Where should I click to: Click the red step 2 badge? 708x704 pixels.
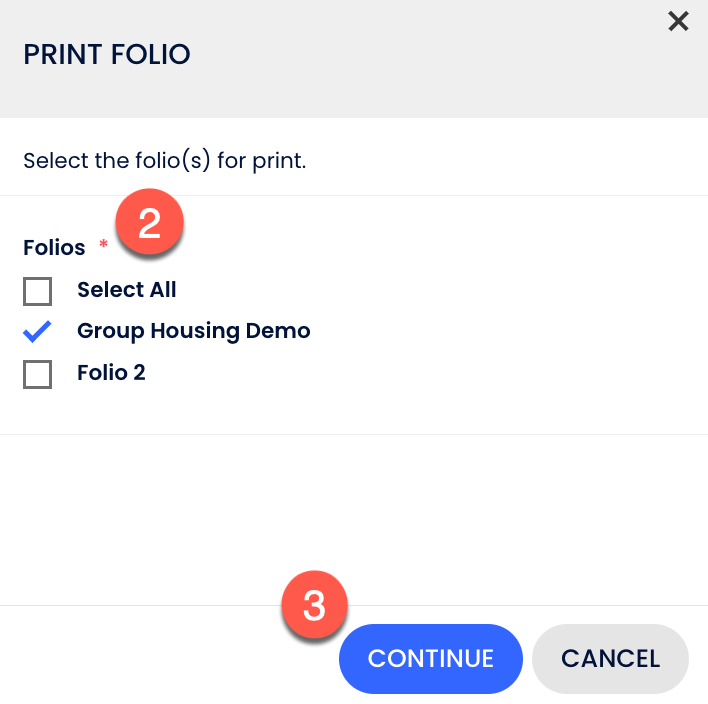[x=149, y=224]
